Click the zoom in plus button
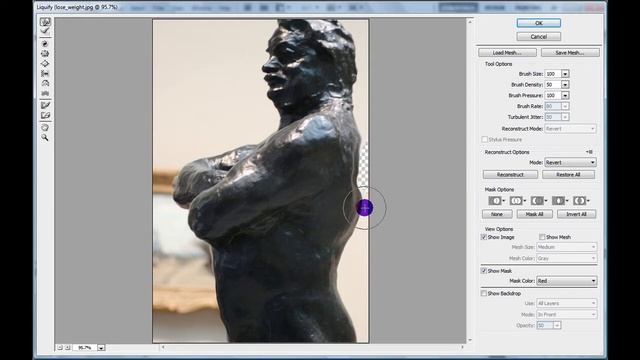Viewport: 640px width, 360px height. [x=68, y=347]
